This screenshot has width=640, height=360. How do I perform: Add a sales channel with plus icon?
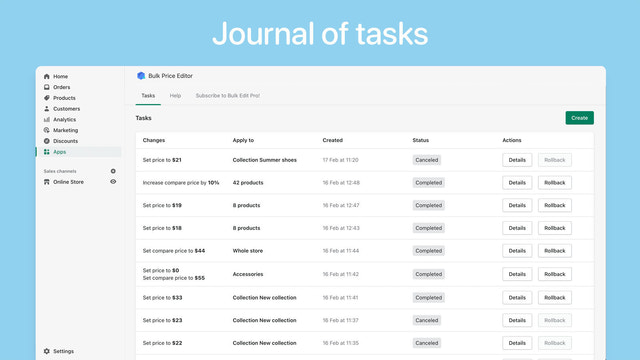[113, 171]
